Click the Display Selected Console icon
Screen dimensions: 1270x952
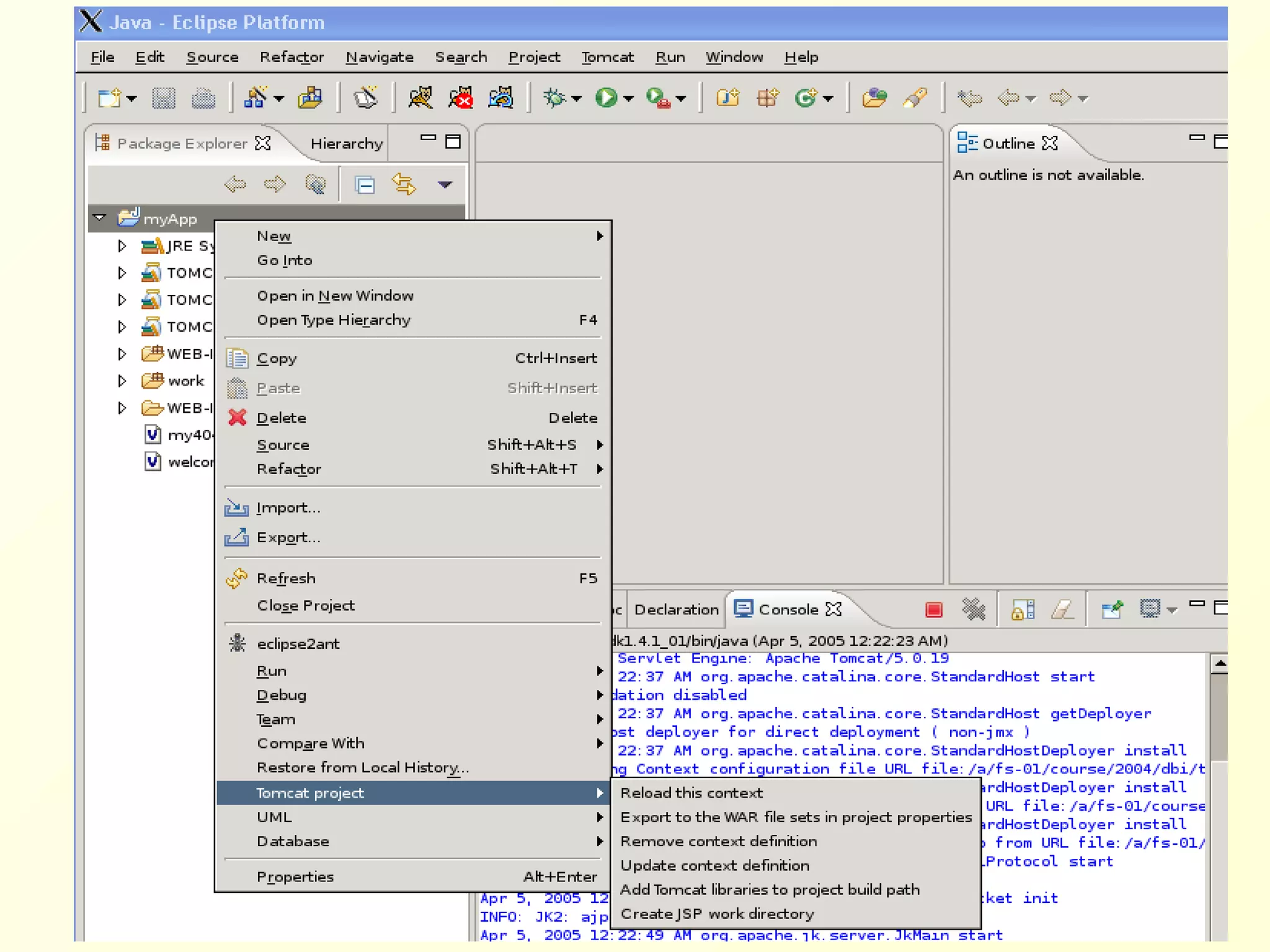point(1150,609)
